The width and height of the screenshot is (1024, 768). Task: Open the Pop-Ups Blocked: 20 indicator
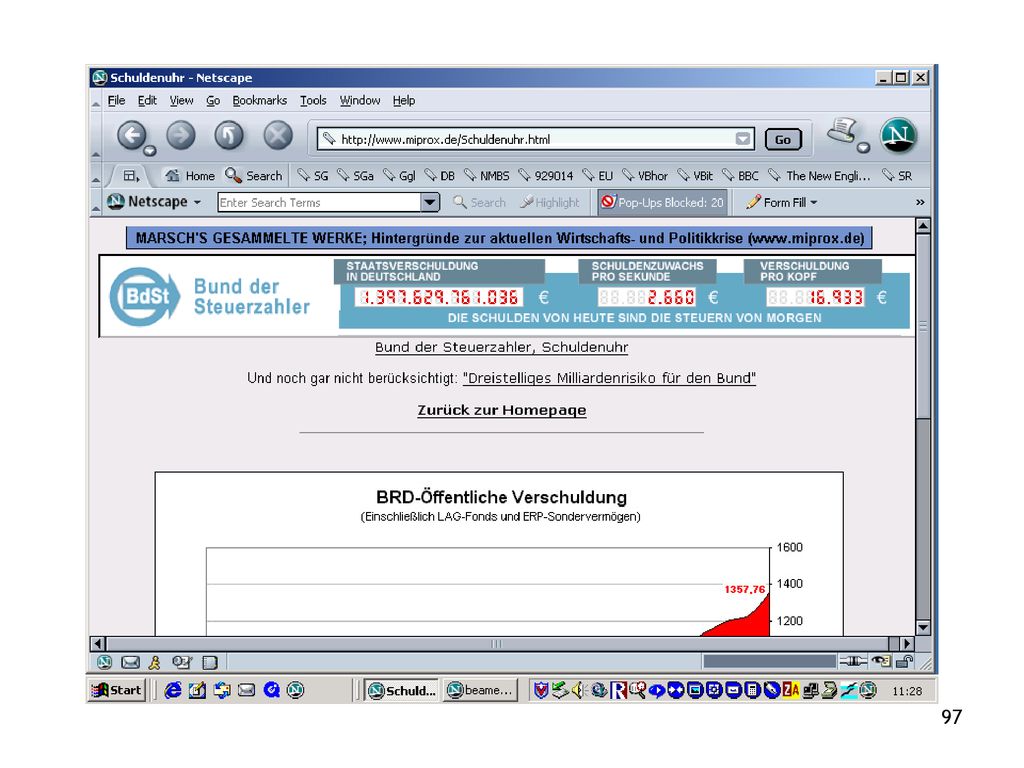click(662, 202)
